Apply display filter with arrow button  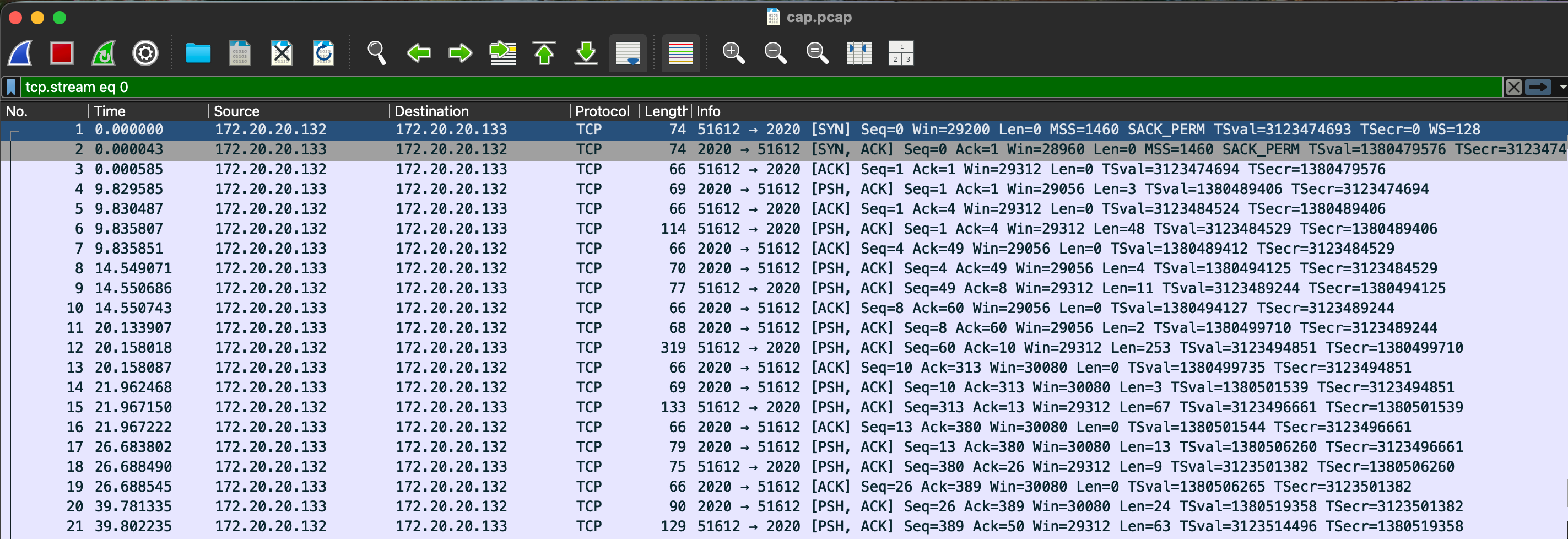tap(1538, 87)
